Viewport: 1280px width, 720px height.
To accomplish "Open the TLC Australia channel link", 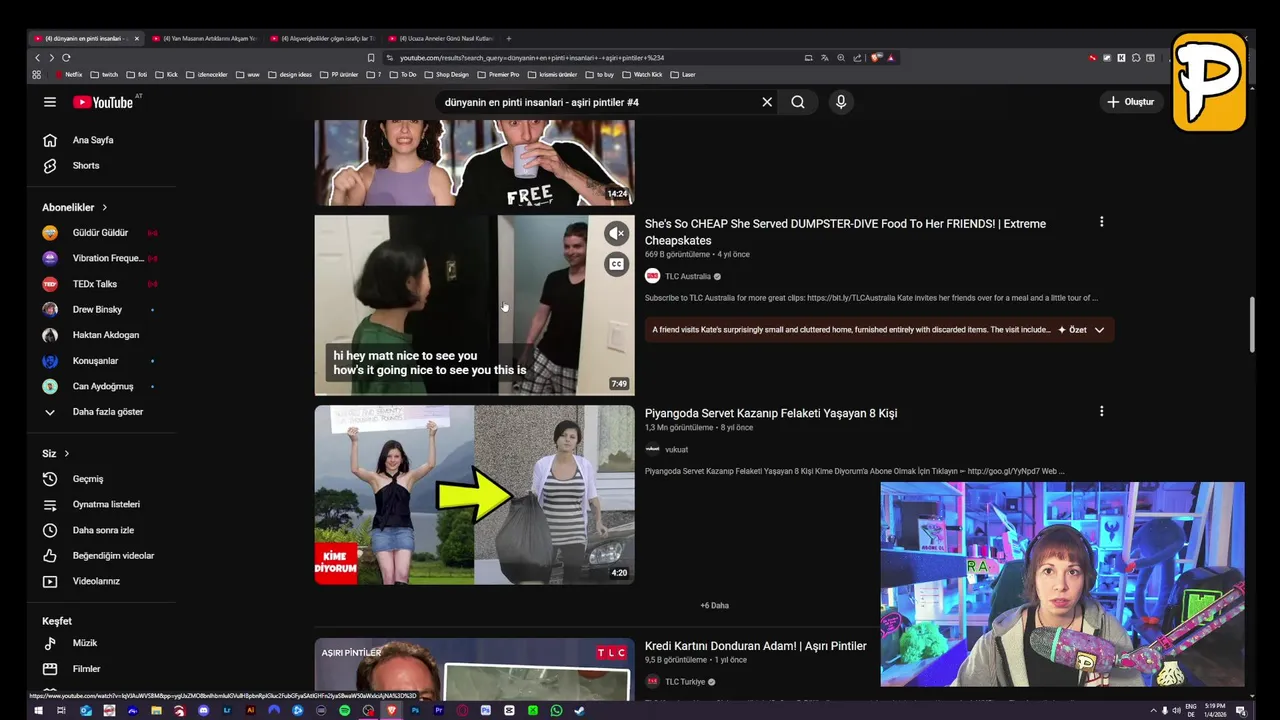I will pos(688,277).
